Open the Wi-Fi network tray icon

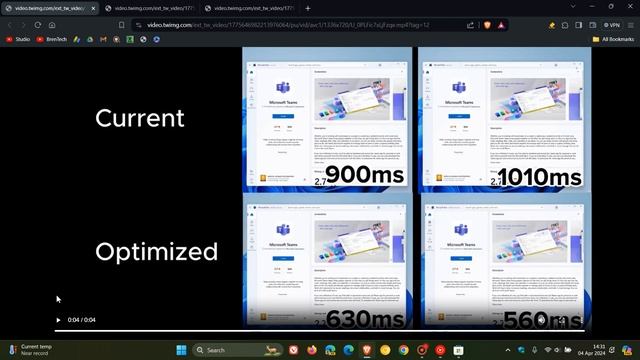548,350
